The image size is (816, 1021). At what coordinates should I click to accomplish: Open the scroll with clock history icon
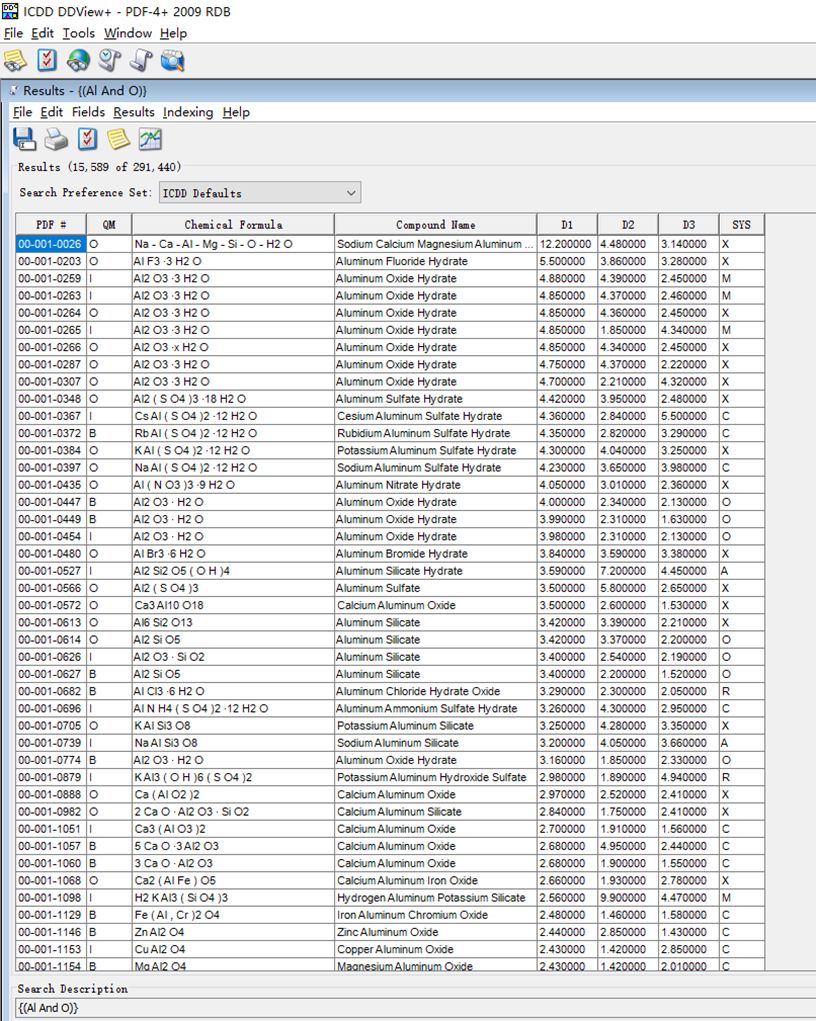[x=109, y=61]
